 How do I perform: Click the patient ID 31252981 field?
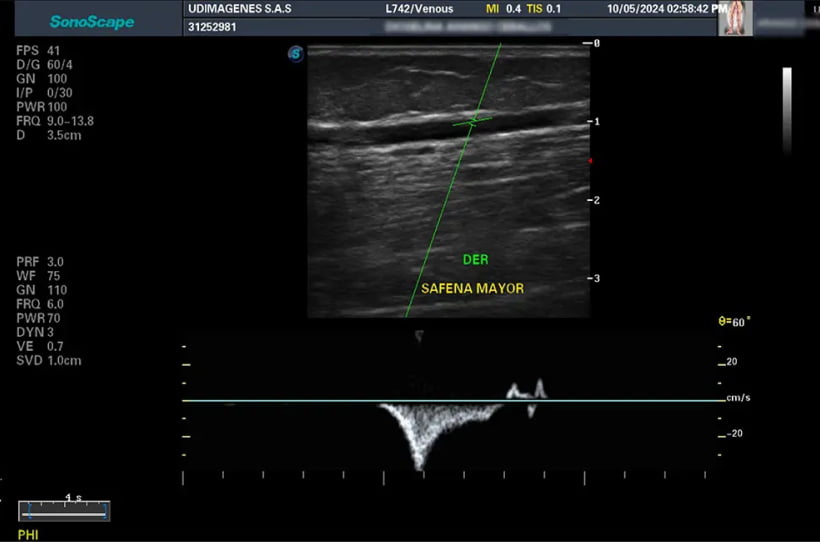point(213,27)
